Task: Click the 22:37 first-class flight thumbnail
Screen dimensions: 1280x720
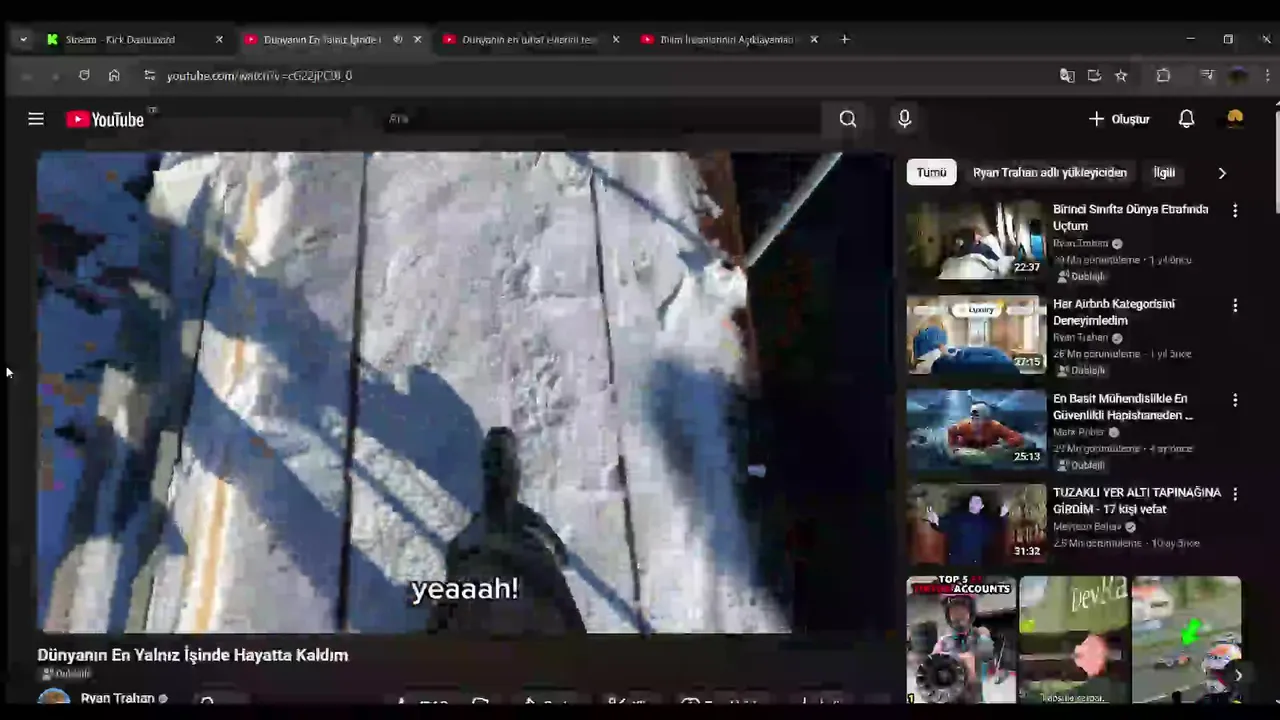Action: click(x=976, y=239)
